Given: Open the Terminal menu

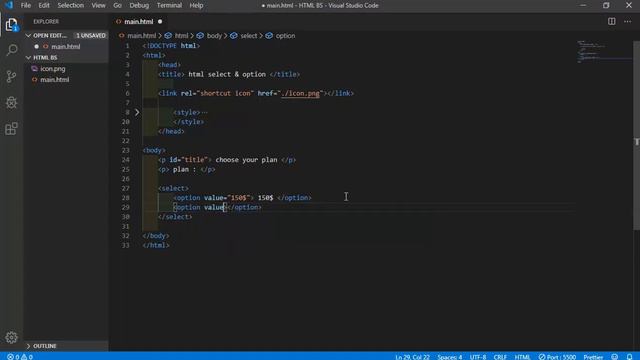Looking at the screenshot, I should click(x=169, y=5).
